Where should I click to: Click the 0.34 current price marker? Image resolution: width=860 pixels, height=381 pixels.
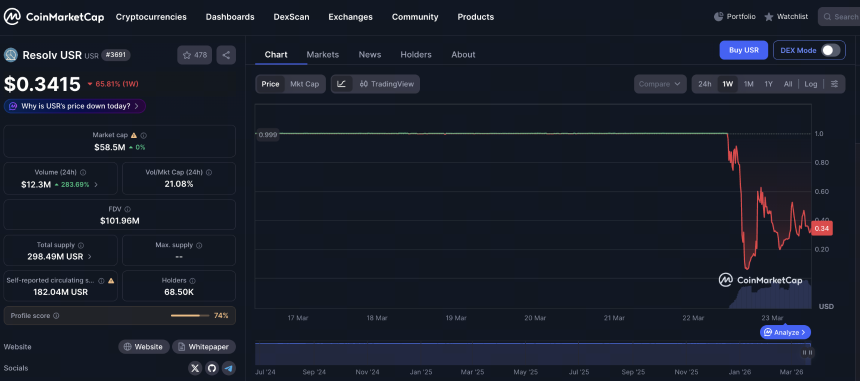822,229
